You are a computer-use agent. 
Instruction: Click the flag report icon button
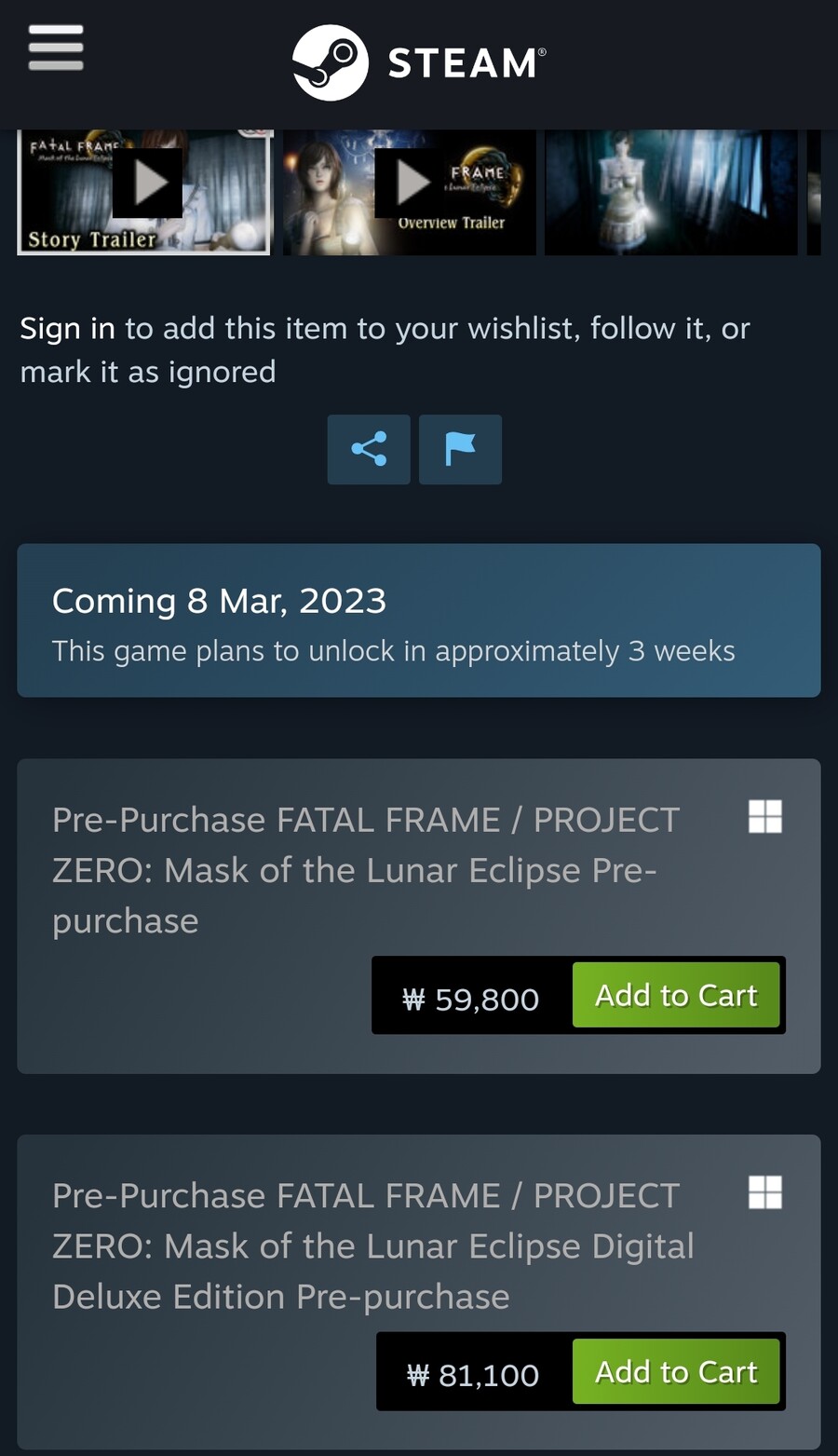[x=460, y=449]
